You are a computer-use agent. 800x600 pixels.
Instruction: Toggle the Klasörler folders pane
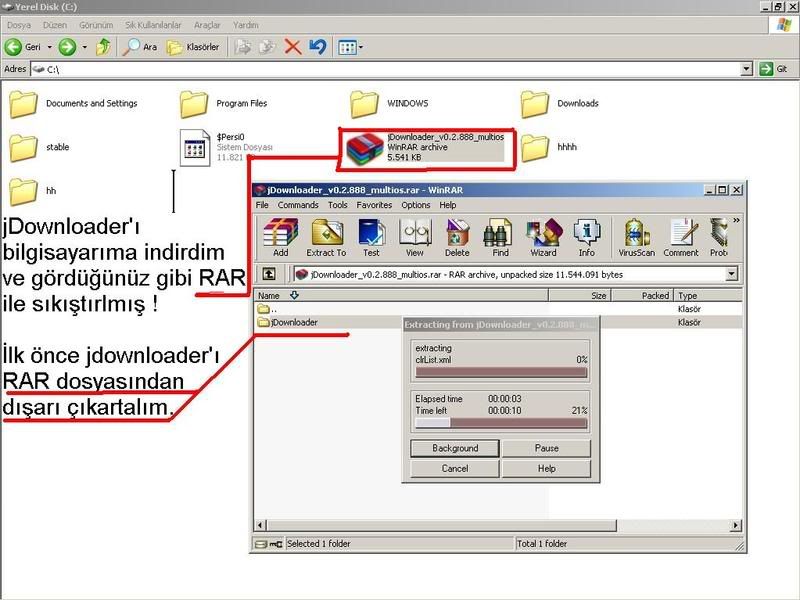pos(193,47)
